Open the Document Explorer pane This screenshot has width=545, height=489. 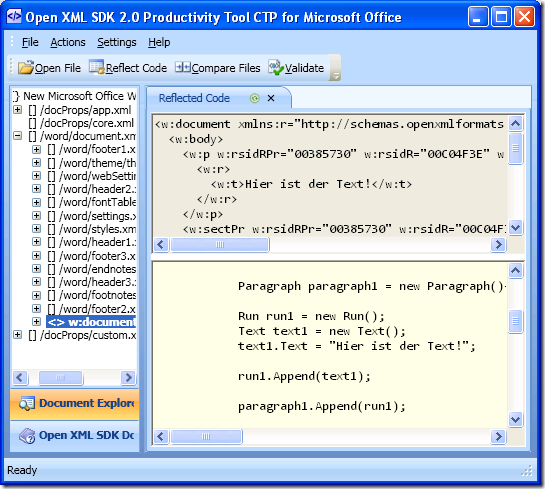tap(75, 404)
